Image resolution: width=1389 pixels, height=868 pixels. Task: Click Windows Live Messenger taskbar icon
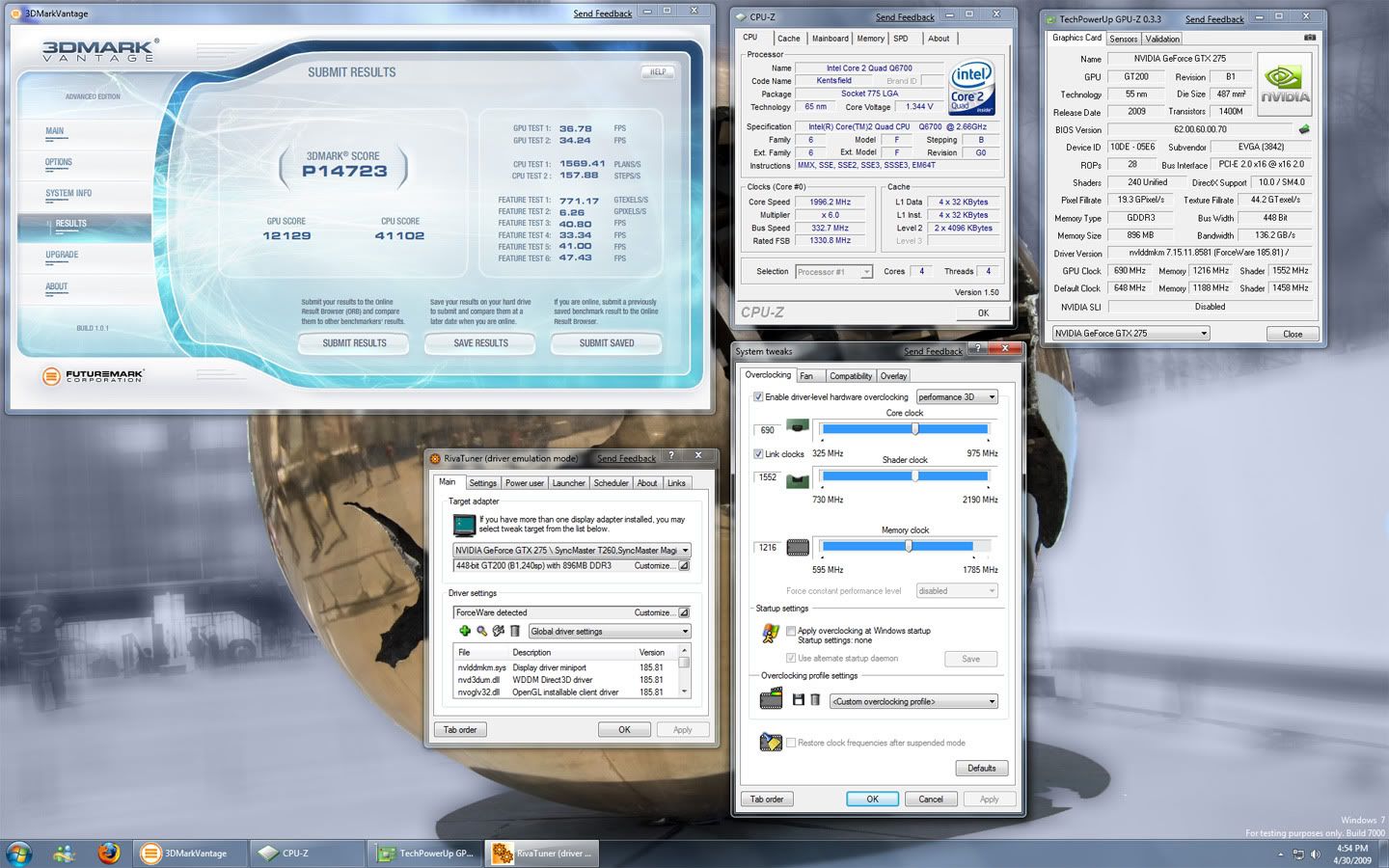pos(65,853)
